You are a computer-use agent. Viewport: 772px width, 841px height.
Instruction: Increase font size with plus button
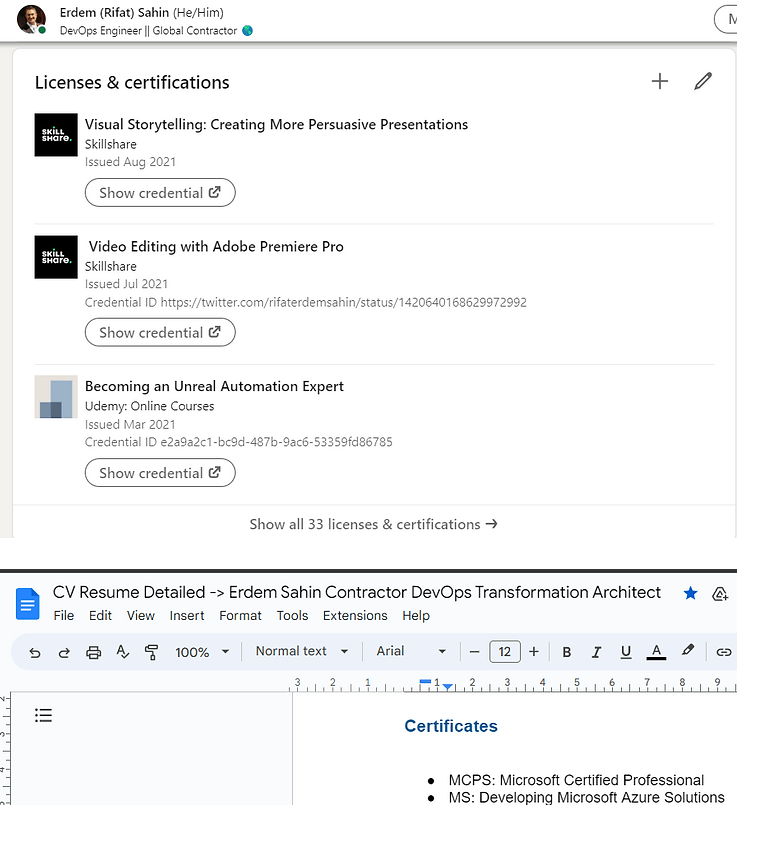(534, 652)
